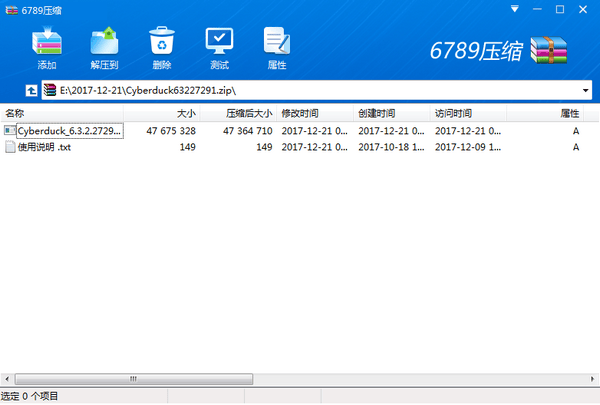Open the title bar dropdown menu arrow

(514, 8)
